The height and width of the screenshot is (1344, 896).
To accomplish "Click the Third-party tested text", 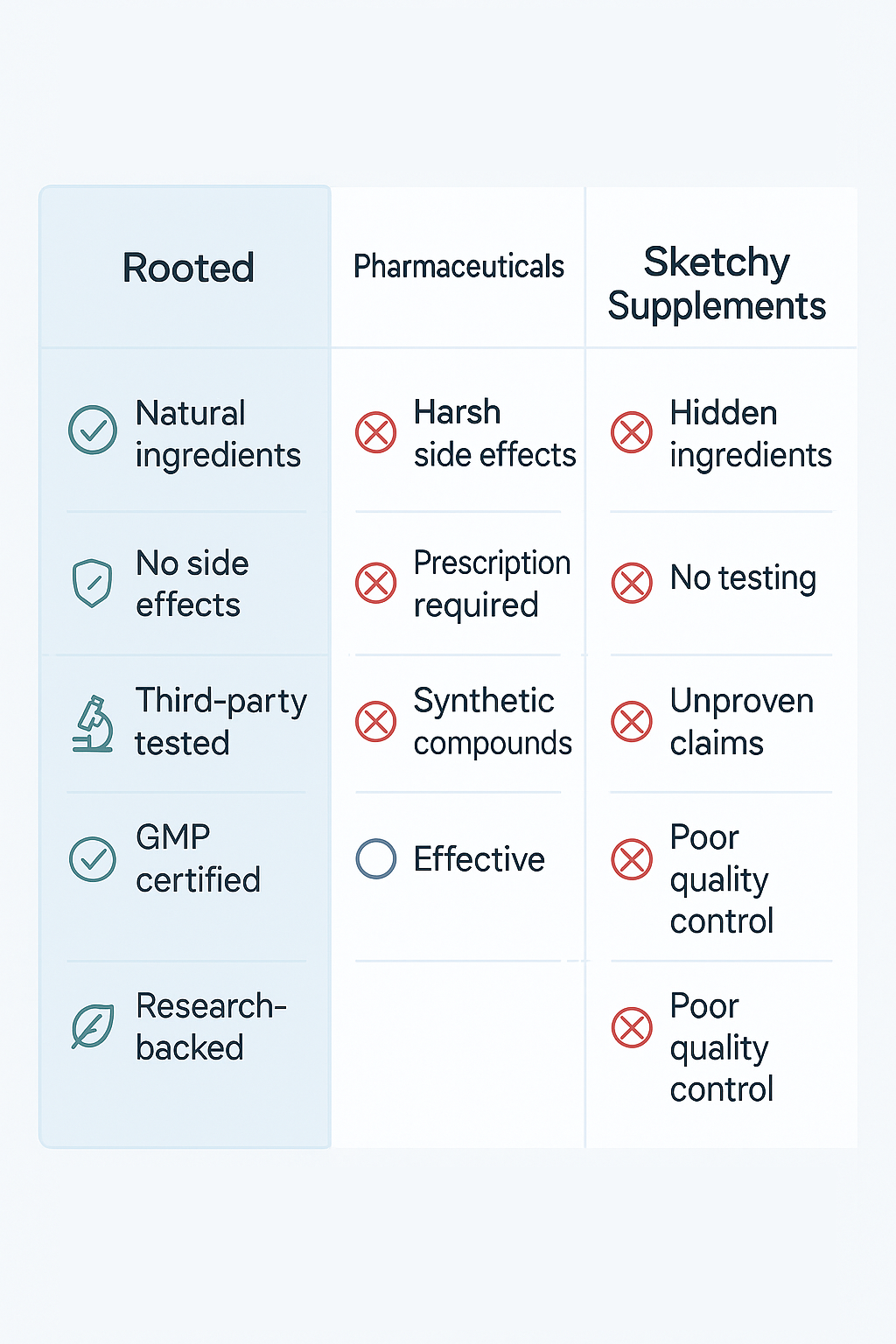I will click(220, 722).
